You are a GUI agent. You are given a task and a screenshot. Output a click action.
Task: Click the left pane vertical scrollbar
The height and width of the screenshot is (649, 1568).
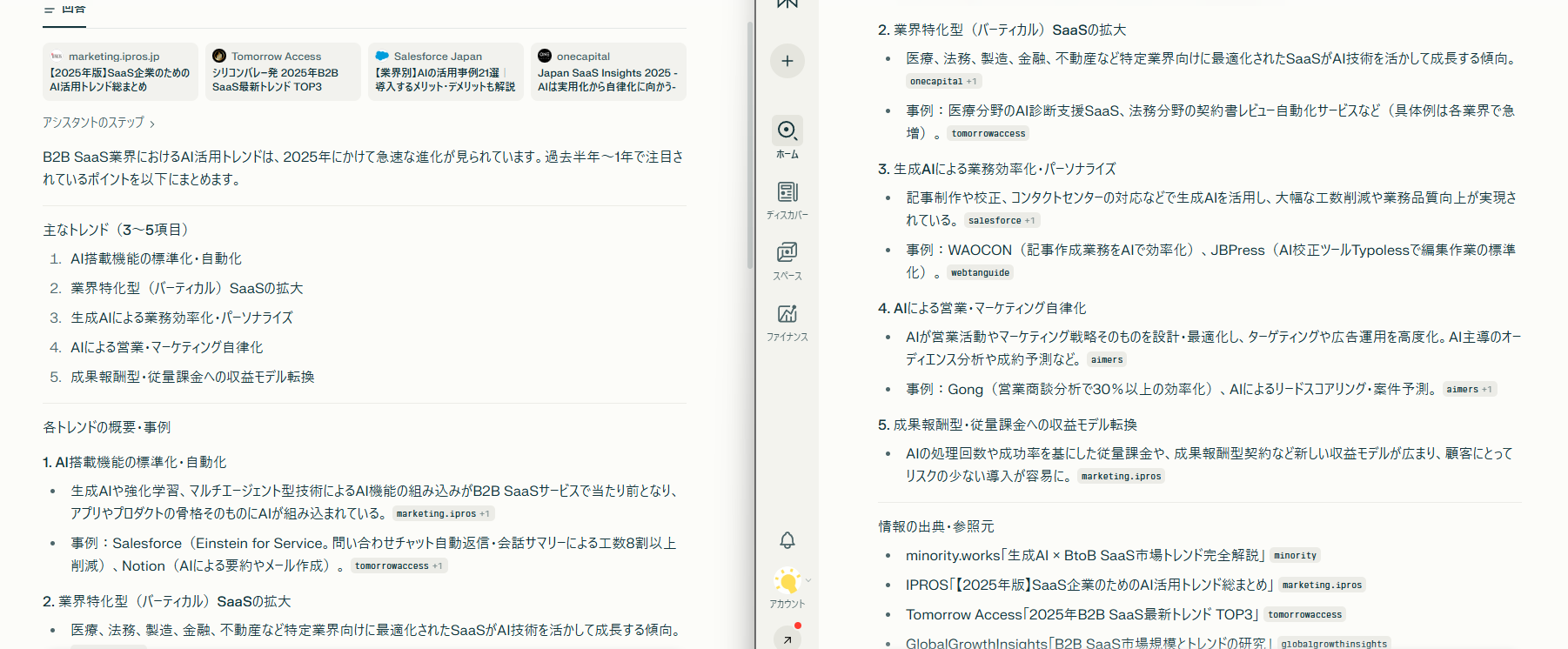750,144
